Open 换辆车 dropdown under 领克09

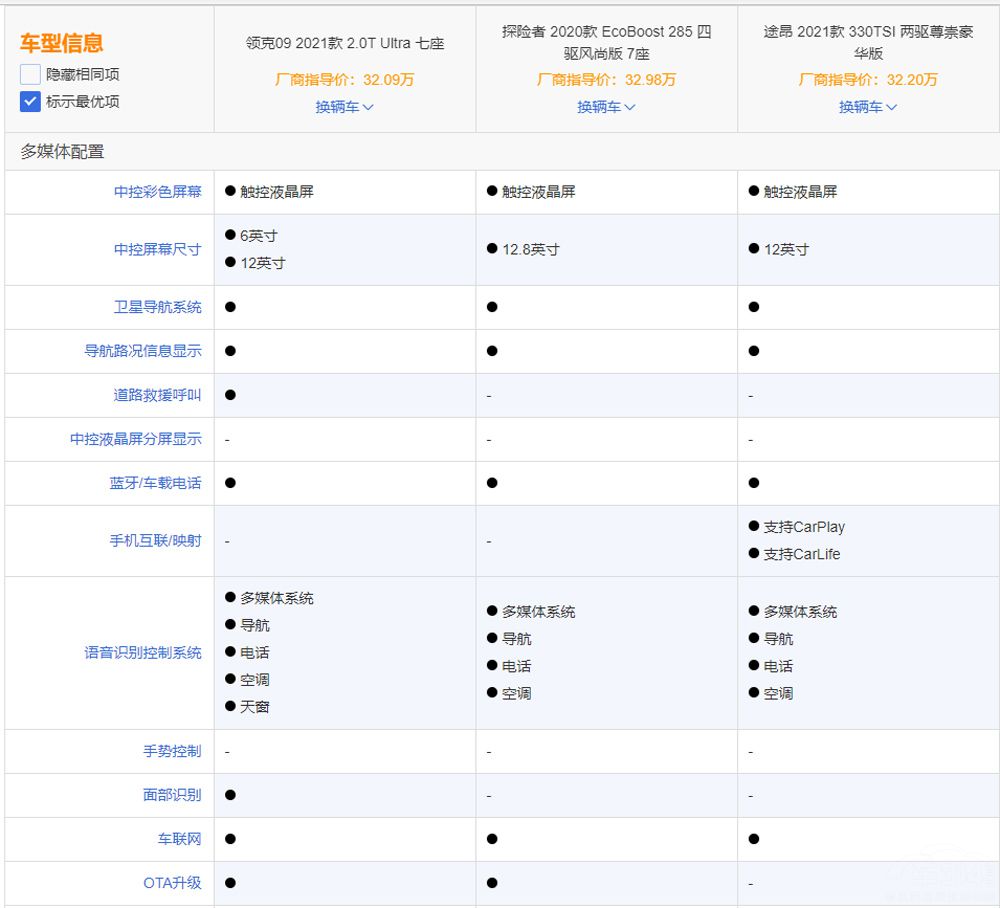[x=344, y=106]
